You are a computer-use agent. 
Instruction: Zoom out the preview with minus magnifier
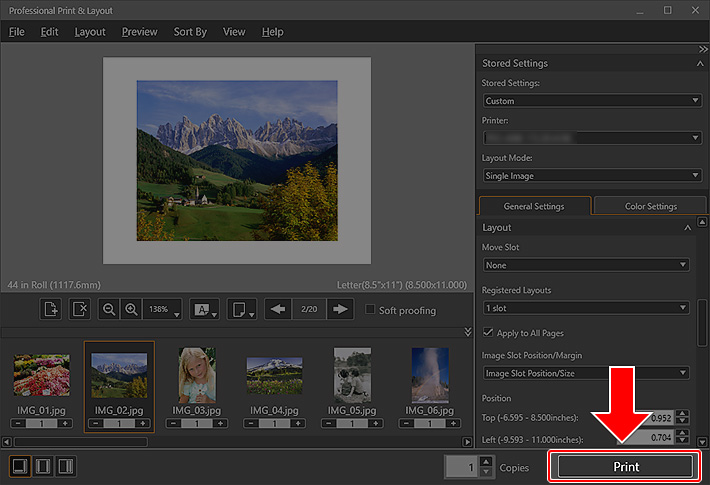[x=109, y=310]
